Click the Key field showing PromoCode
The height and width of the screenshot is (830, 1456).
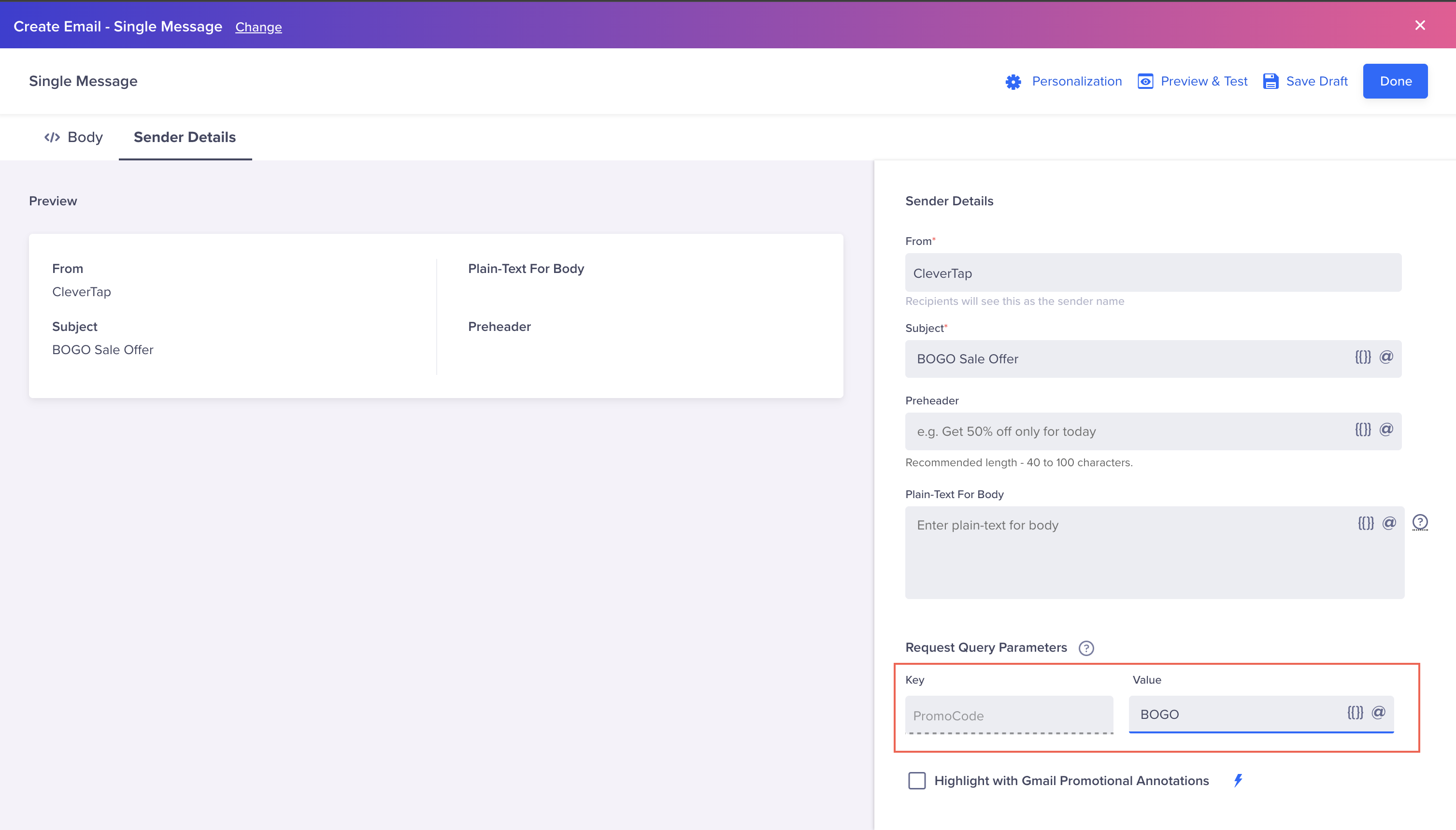tap(1009, 716)
